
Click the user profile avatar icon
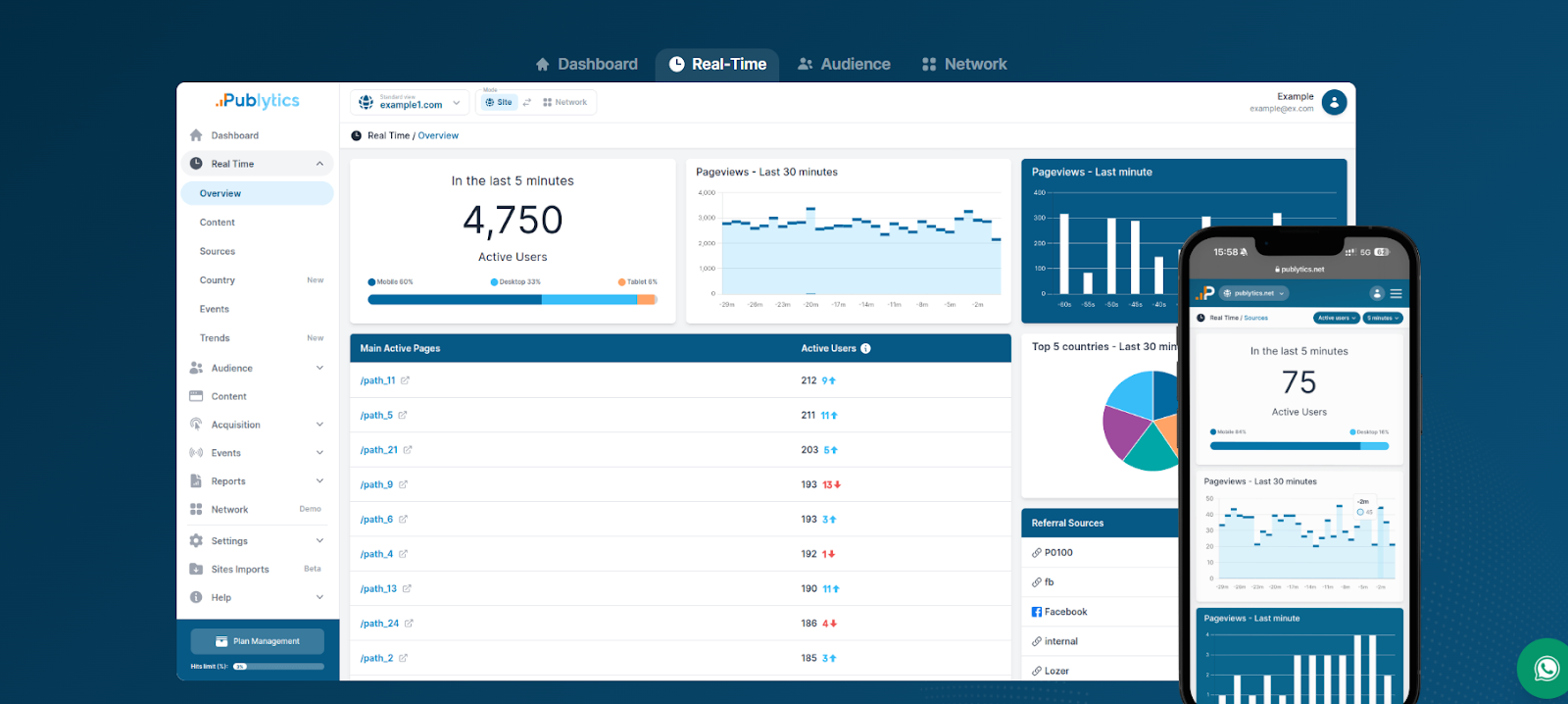1334,102
